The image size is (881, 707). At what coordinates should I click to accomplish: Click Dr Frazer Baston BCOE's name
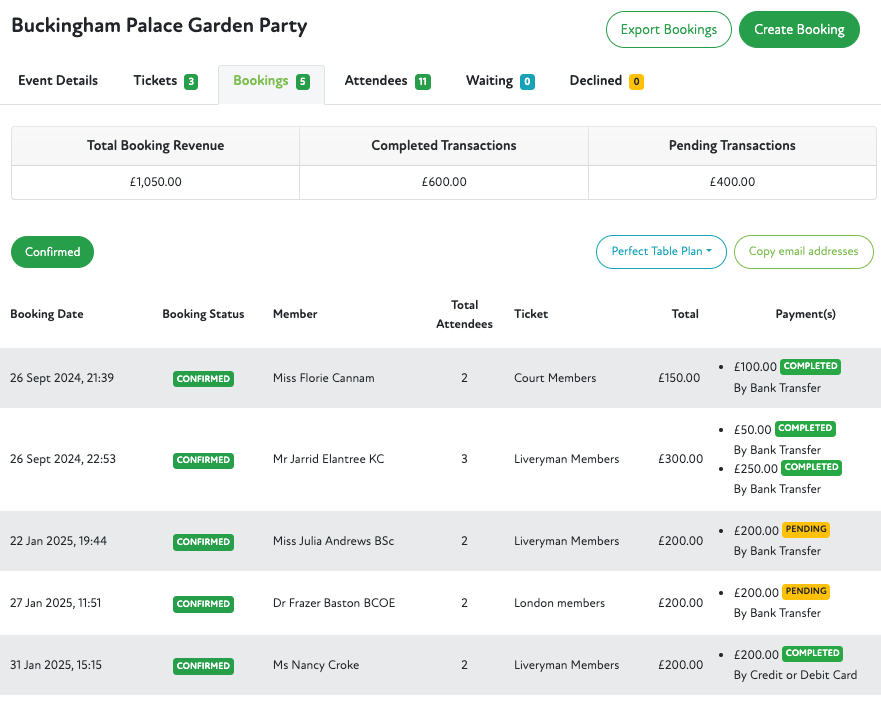click(x=333, y=603)
